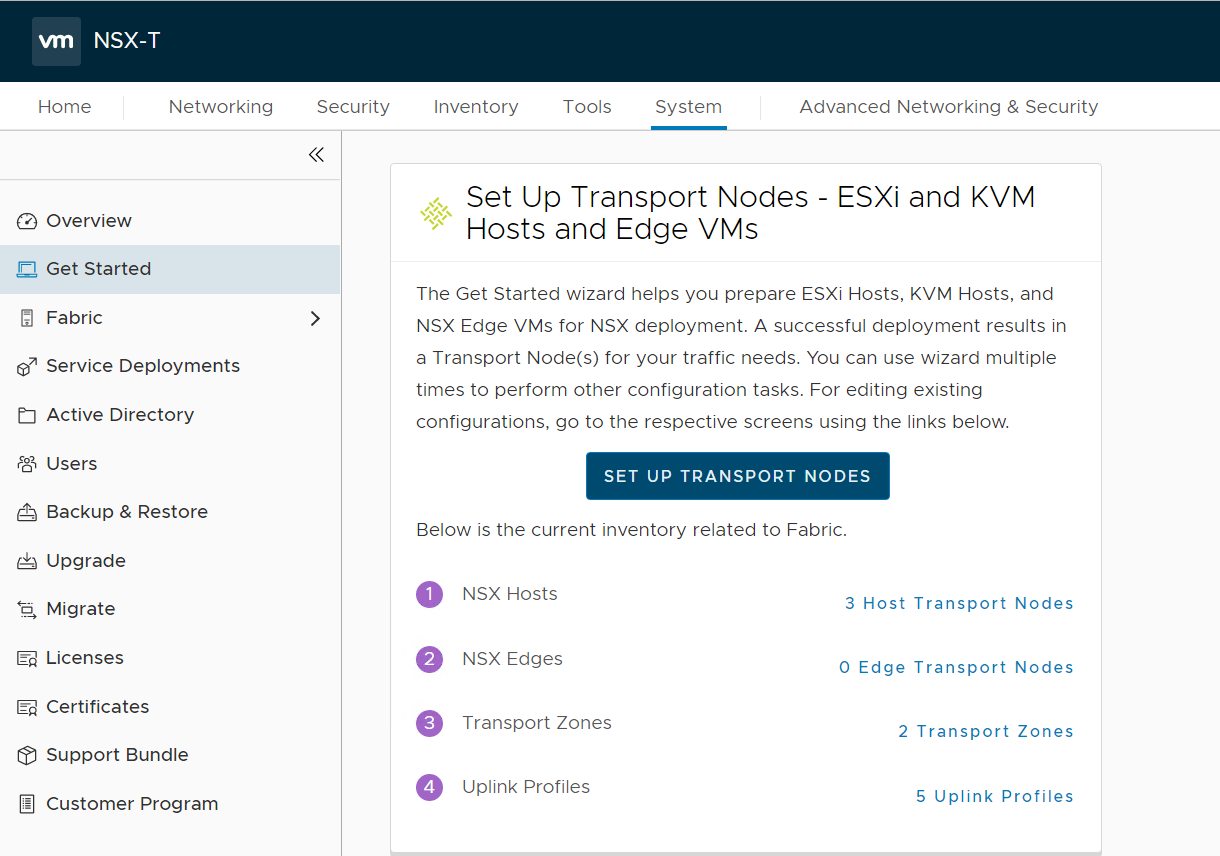Collapse the left sidebar navigation

click(x=316, y=155)
